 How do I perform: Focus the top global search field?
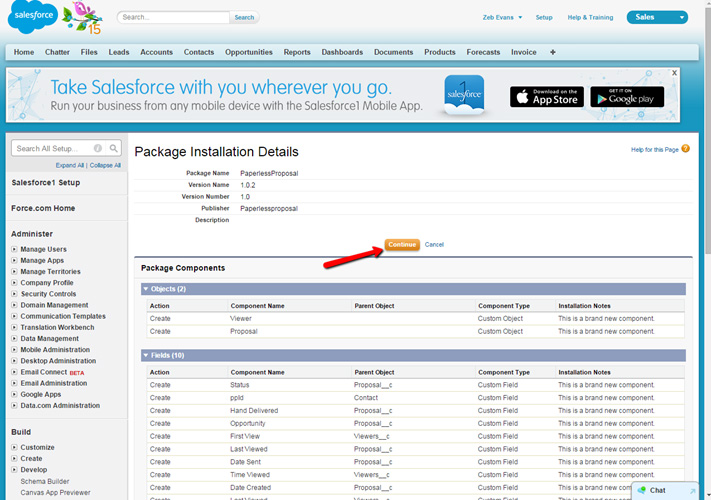[x=173, y=17]
